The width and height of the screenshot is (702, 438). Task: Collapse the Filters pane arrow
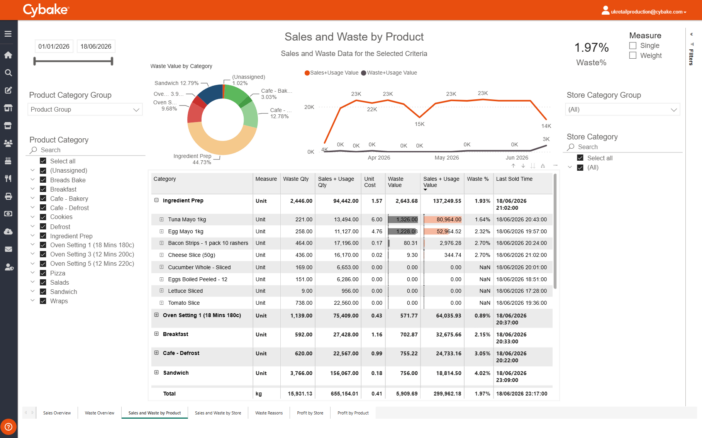click(x=691, y=34)
